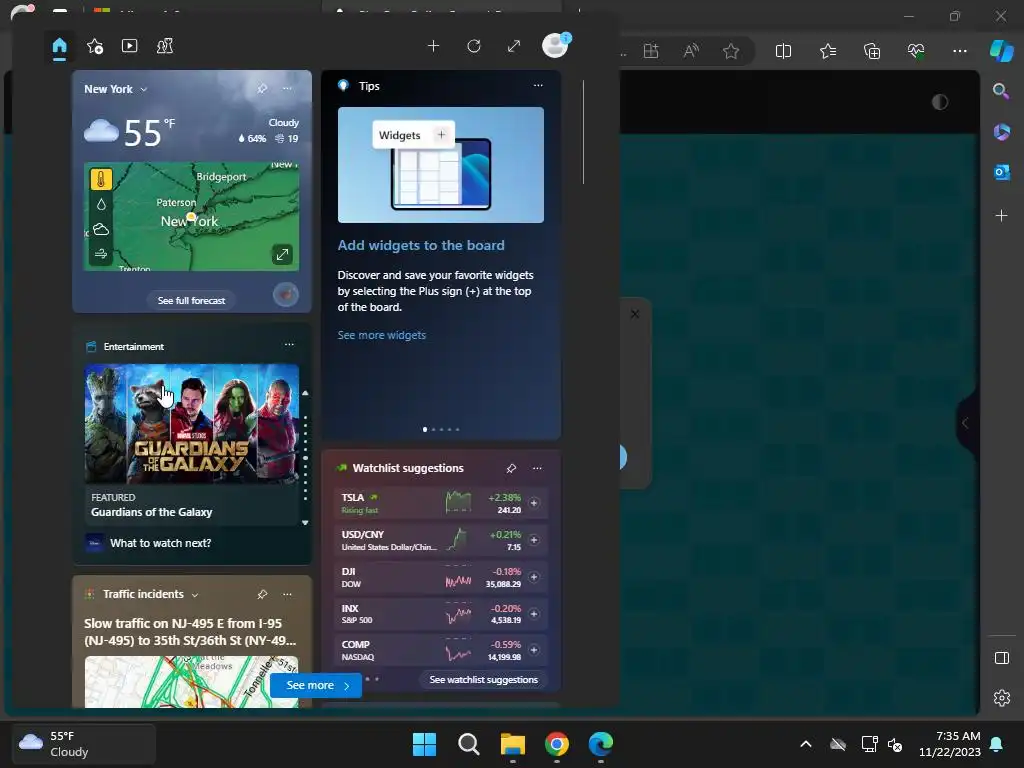Pin the weather widget
The height and width of the screenshot is (768, 1024).
pyautogui.click(x=262, y=88)
